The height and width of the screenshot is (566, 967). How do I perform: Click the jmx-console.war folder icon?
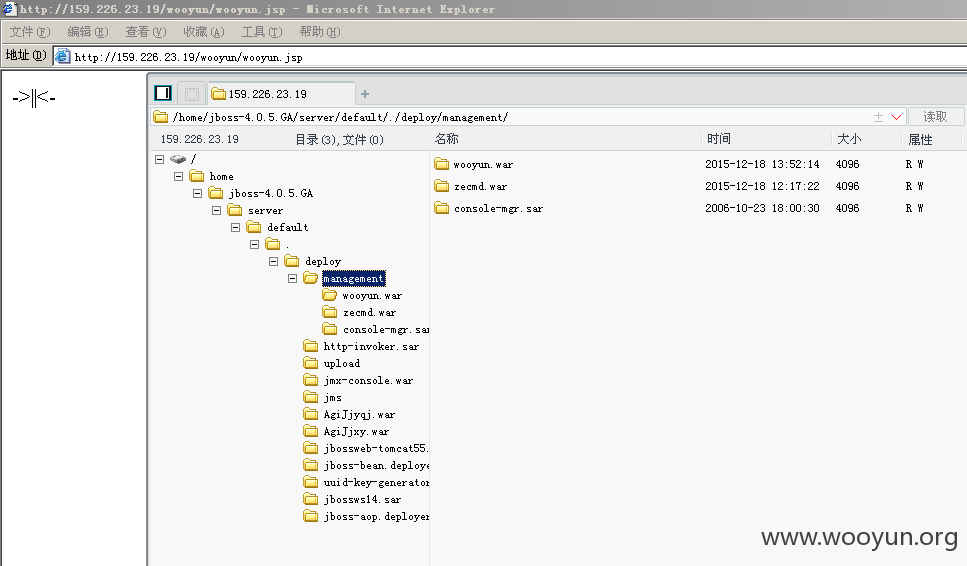[311, 380]
